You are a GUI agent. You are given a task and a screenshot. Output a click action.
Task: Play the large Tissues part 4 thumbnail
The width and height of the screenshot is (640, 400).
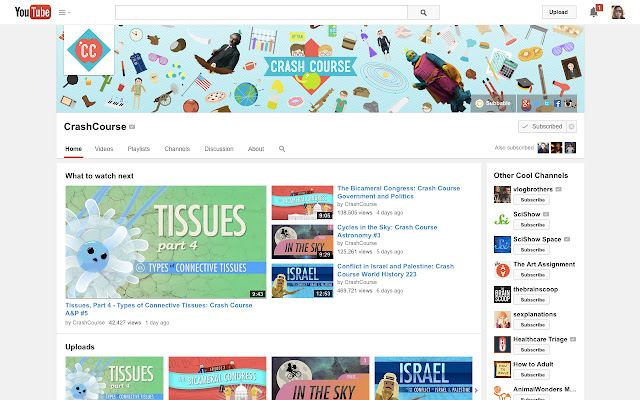click(166, 242)
